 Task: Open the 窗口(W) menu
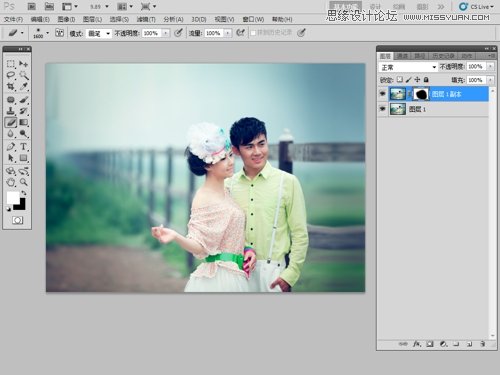click(253, 19)
